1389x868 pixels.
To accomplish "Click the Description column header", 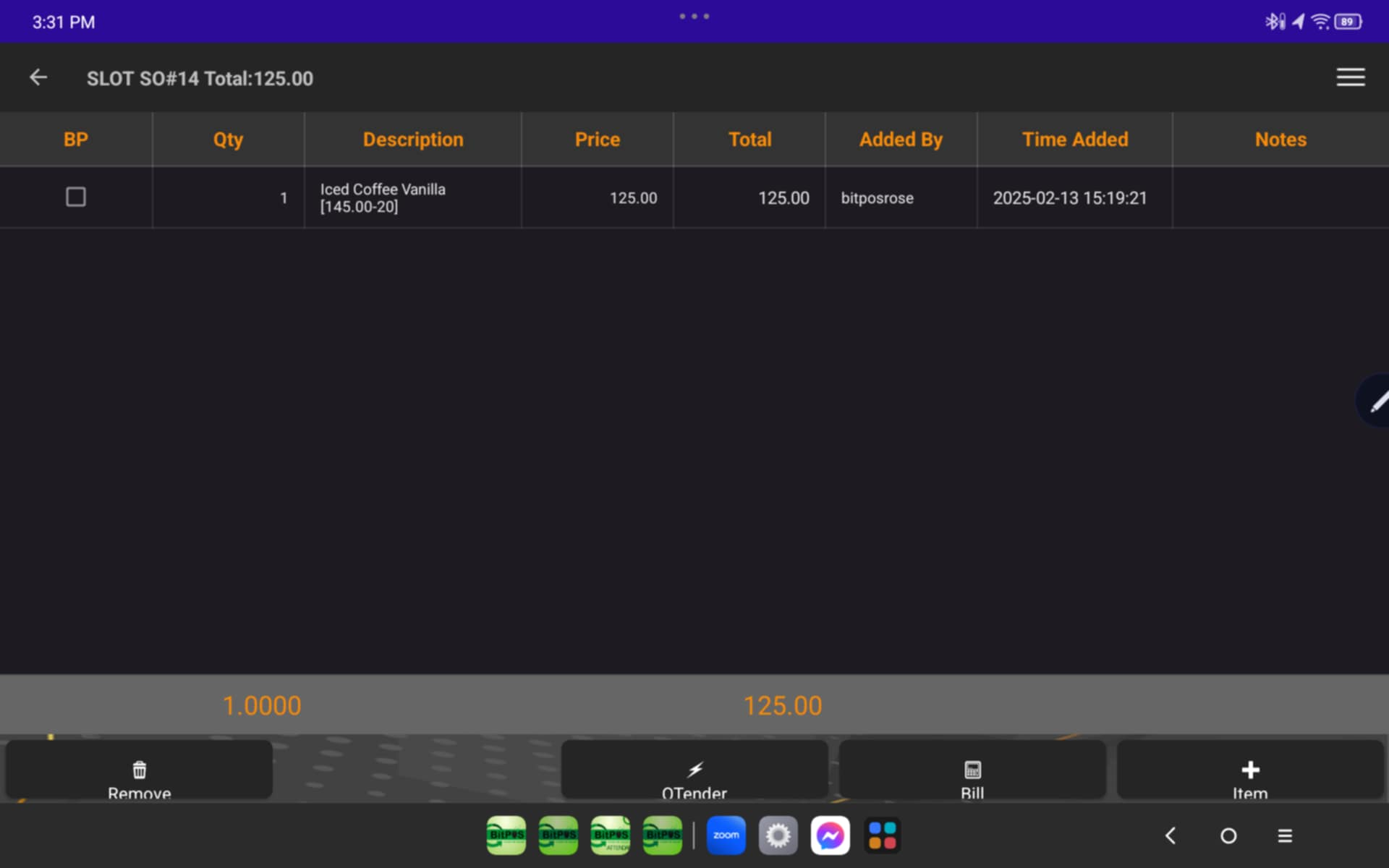I will tap(412, 139).
